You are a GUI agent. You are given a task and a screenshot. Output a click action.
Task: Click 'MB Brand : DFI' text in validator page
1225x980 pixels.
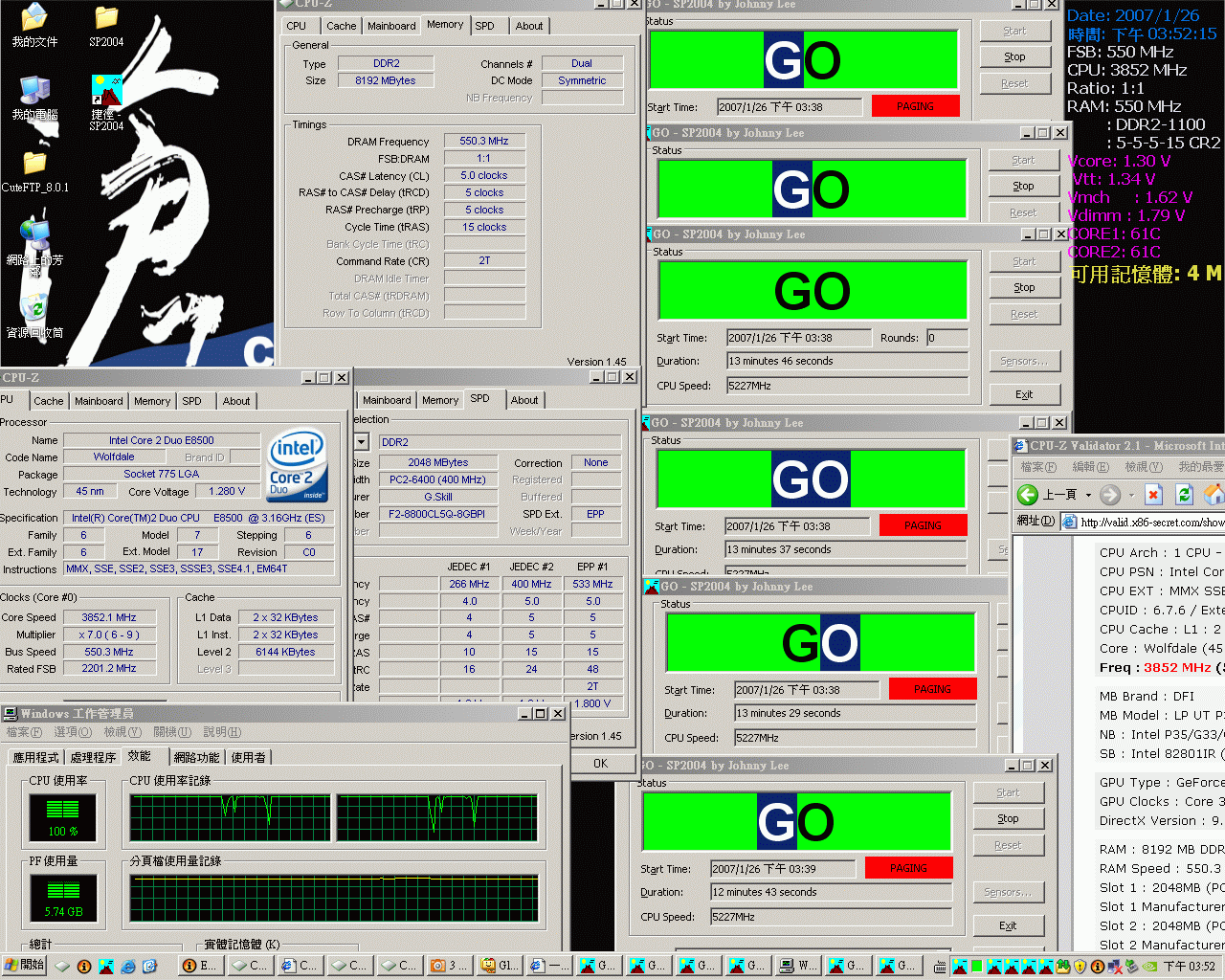1147,696
